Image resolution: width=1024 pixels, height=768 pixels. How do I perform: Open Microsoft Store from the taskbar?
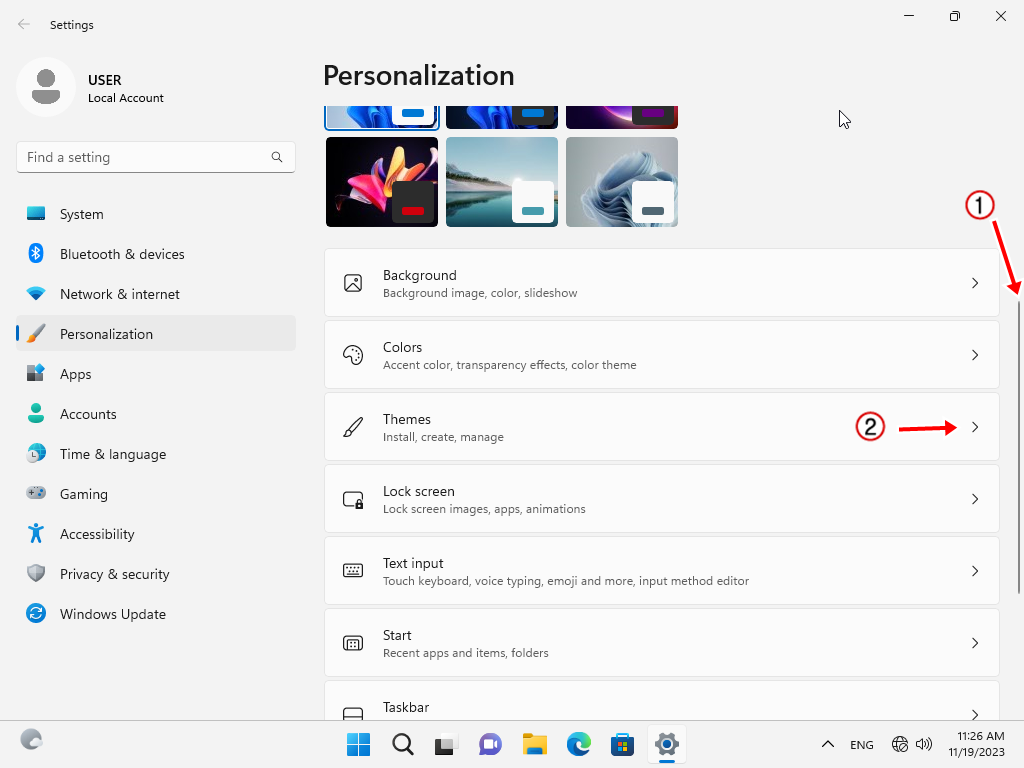623,744
